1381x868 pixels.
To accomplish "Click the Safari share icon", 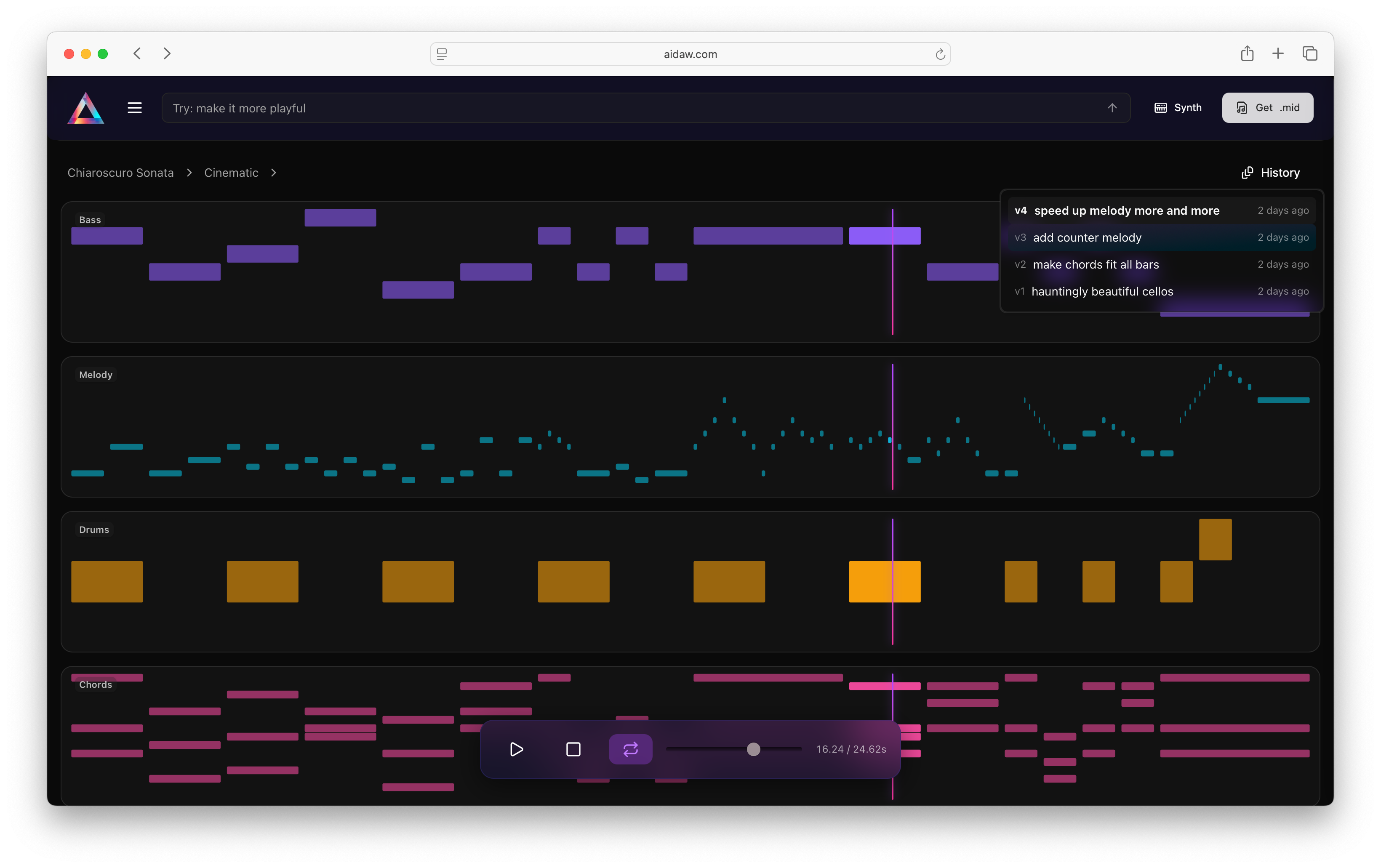I will pyautogui.click(x=1247, y=54).
